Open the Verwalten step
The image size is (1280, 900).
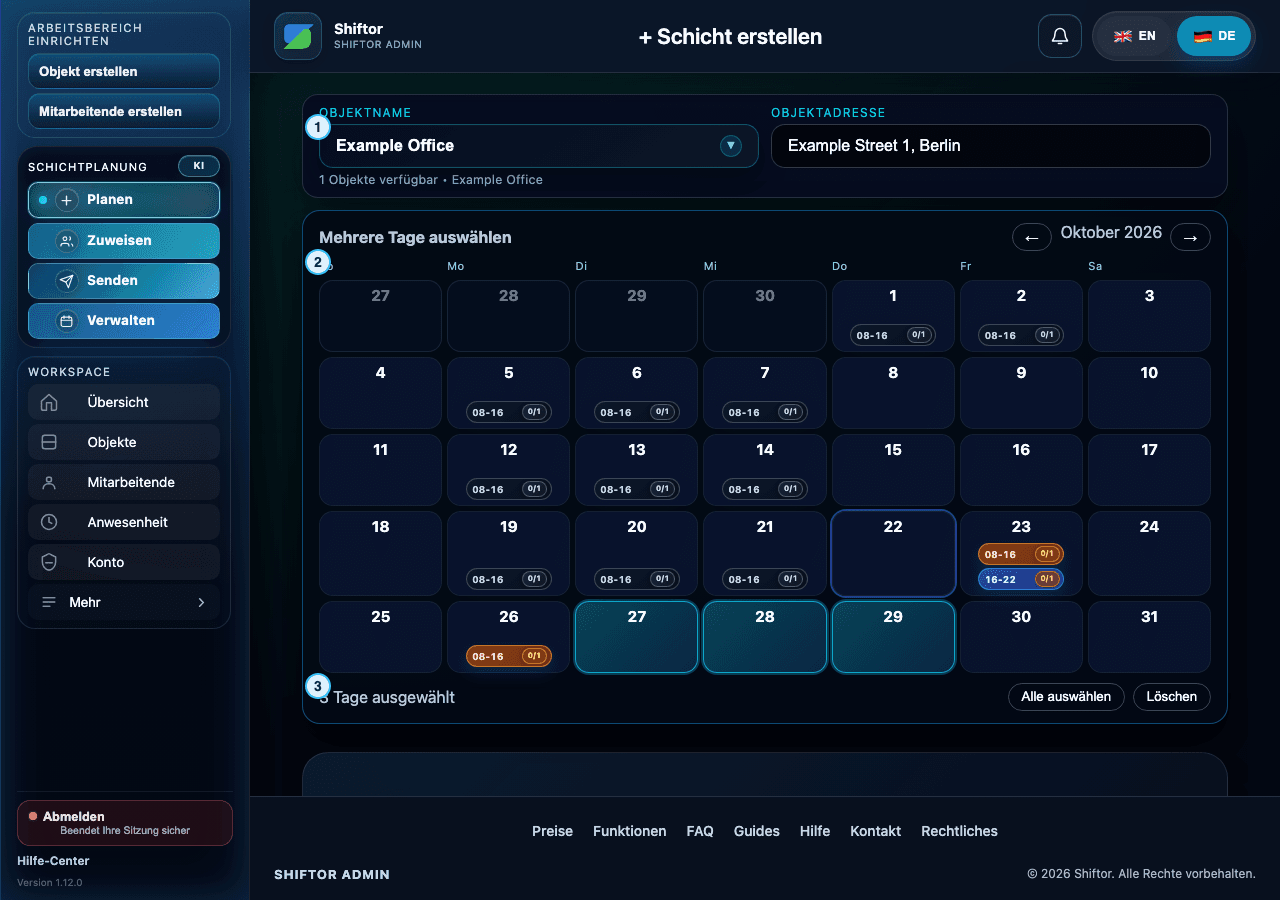pos(124,321)
